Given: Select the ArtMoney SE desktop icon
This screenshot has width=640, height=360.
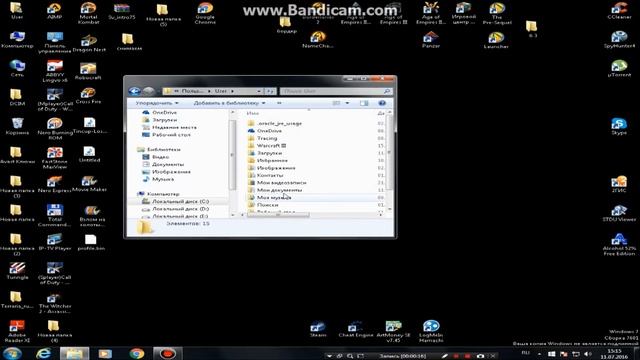Looking at the screenshot, I should (393, 331).
